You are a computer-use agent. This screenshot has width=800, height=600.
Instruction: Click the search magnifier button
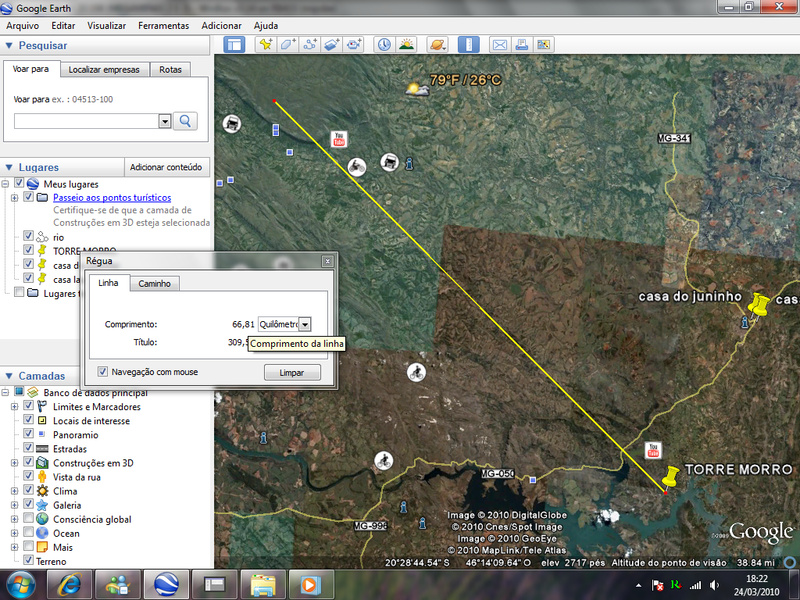click(185, 121)
